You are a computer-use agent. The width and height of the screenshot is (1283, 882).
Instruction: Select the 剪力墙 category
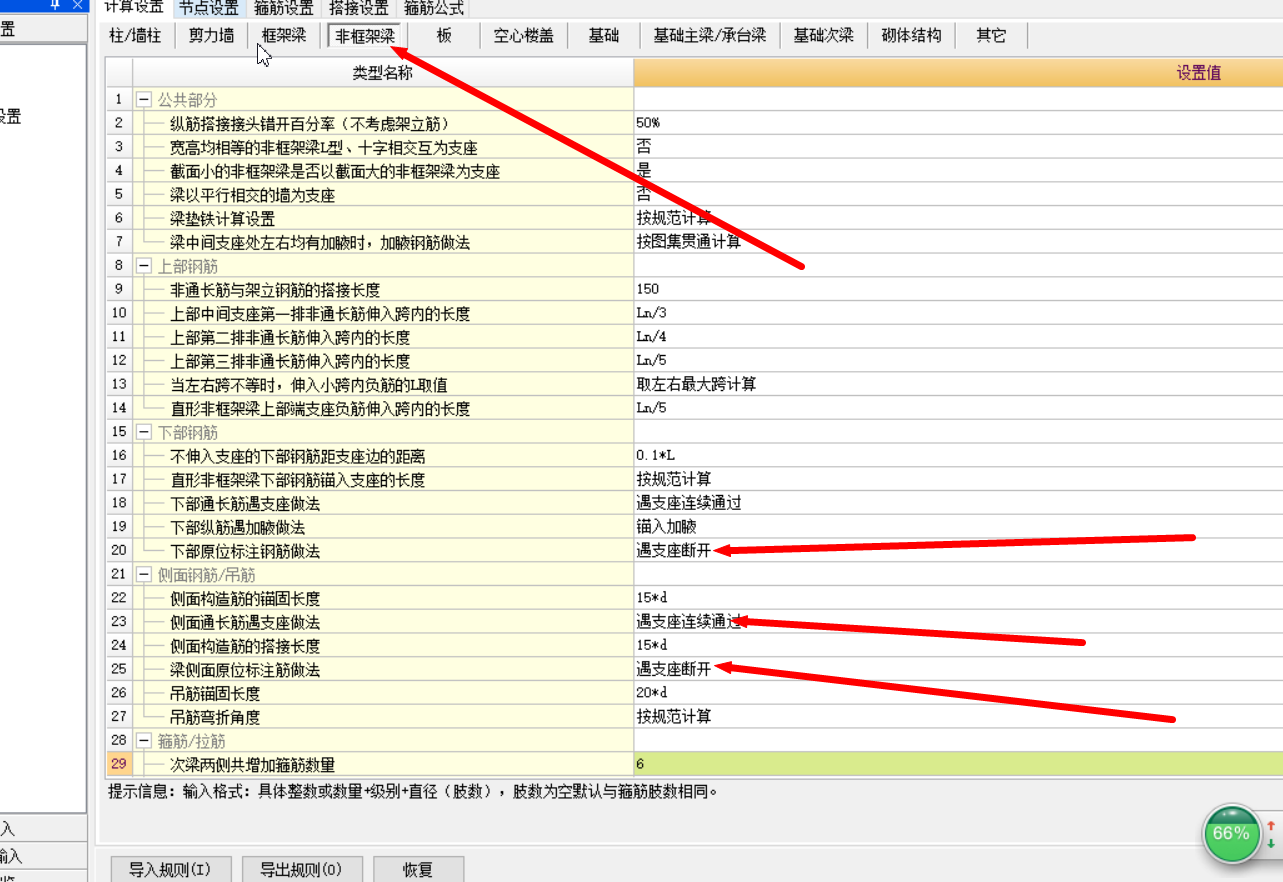[x=211, y=36]
